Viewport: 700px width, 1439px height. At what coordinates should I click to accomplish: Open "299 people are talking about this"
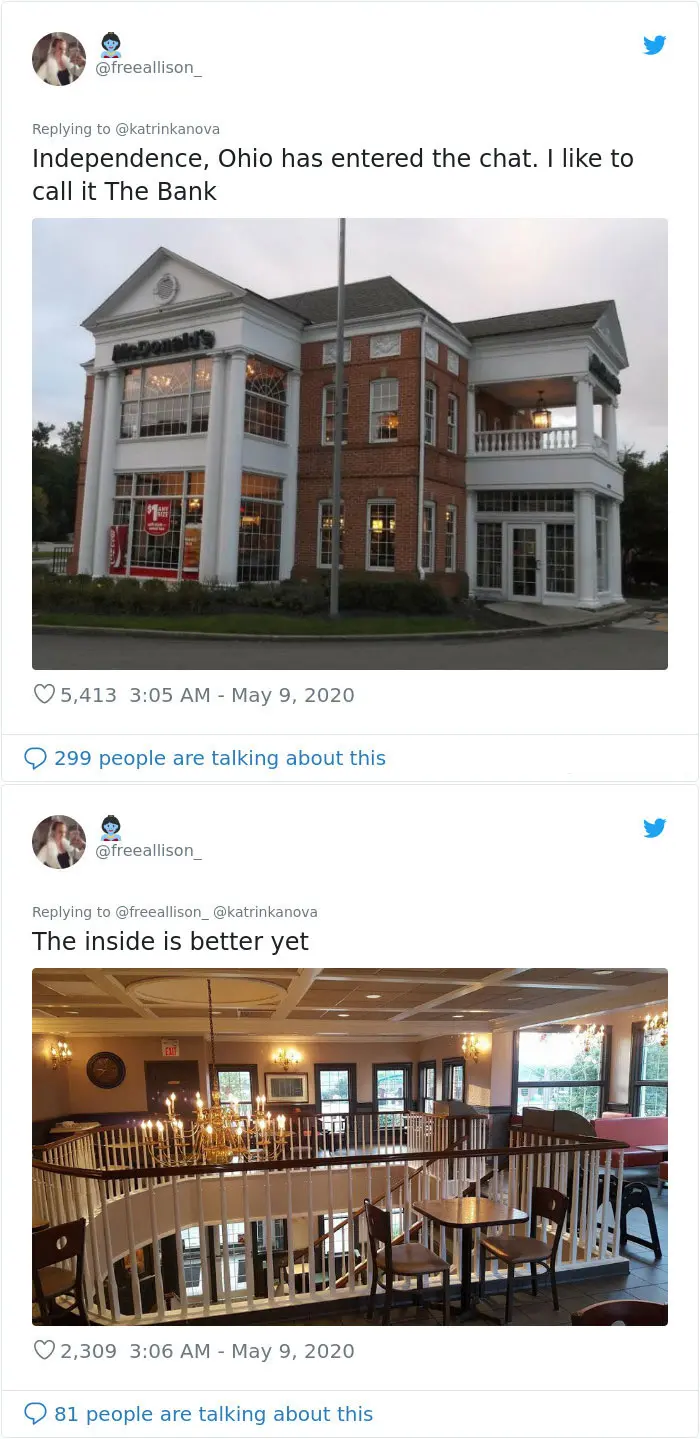click(x=220, y=758)
